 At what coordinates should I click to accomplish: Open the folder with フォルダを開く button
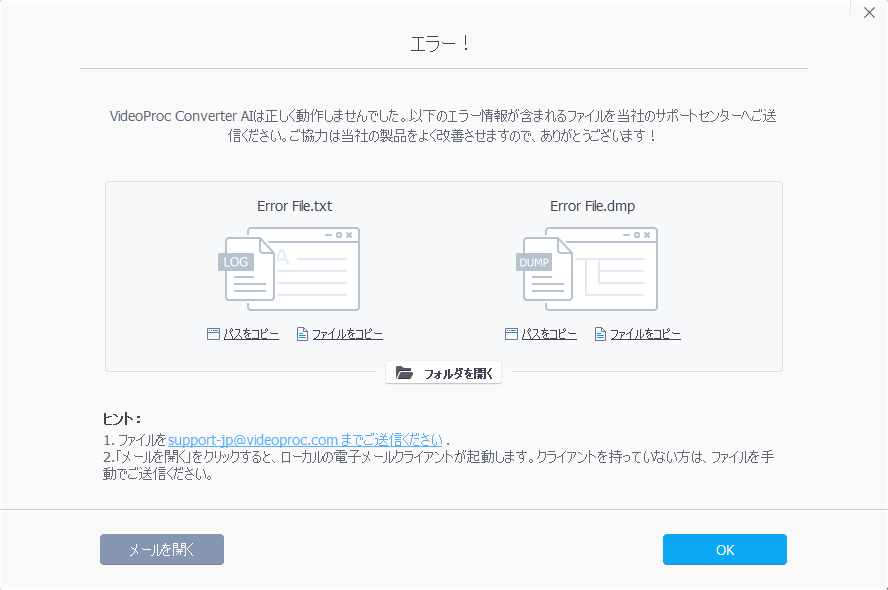[x=444, y=373]
